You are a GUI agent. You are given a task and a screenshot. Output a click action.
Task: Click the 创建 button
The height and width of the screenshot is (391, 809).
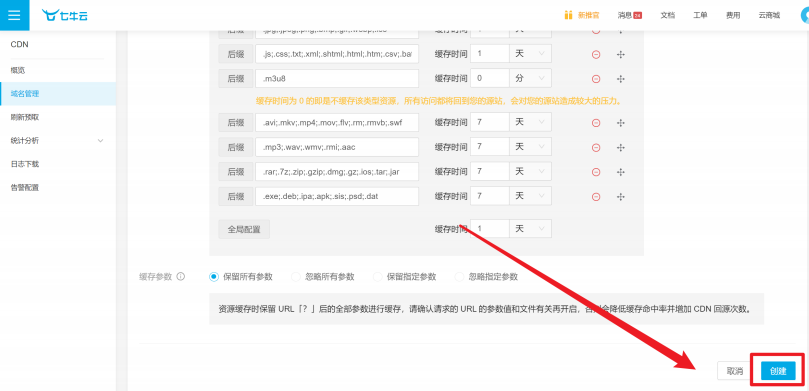click(x=778, y=371)
